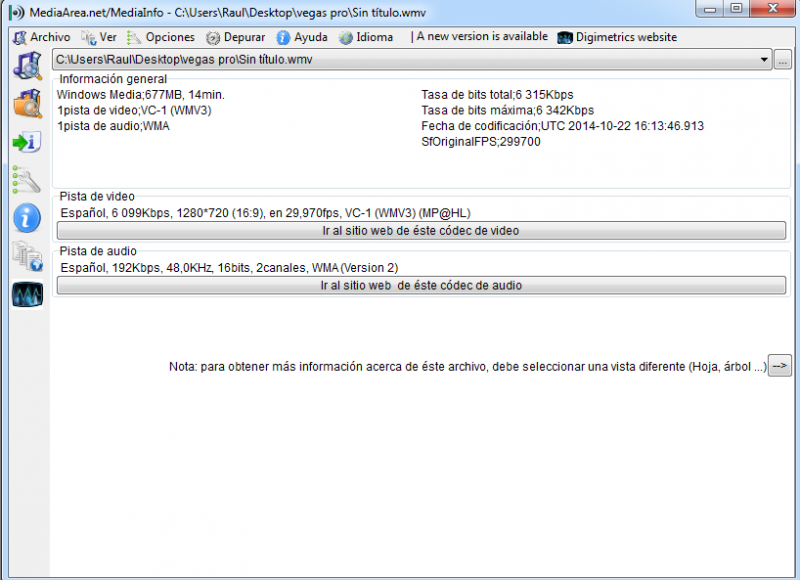Open file via sidebar film-magnifier icon
The width and height of the screenshot is (800, 580).
(x=28, y=65)
